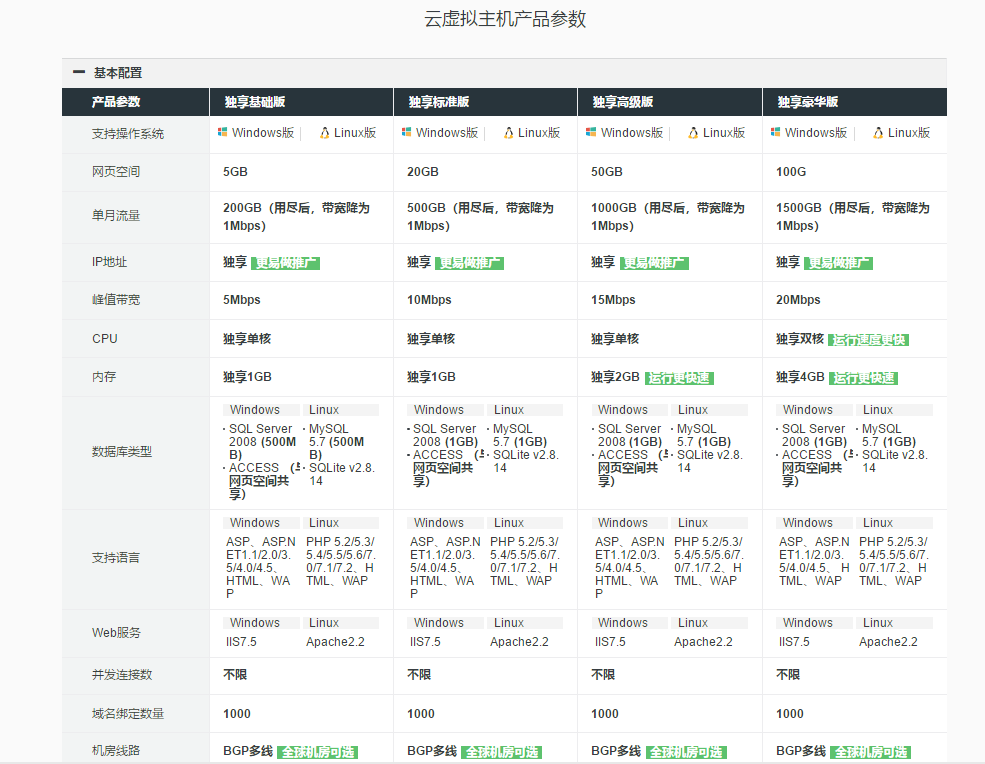Click the 单月流量 row label
The height and width of the screenshot is (764, 985).
pos(116,216)
